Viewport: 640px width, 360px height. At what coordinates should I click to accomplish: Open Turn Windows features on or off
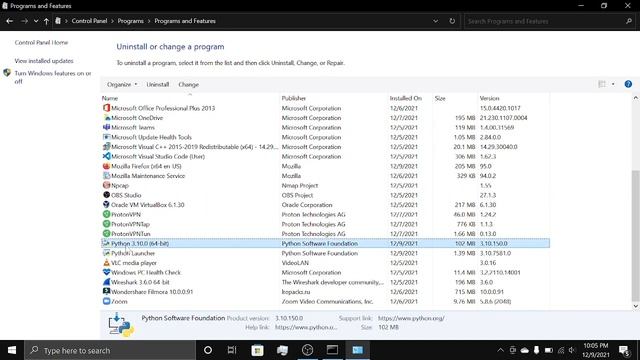pyautogui.click(x=53, y=77)
